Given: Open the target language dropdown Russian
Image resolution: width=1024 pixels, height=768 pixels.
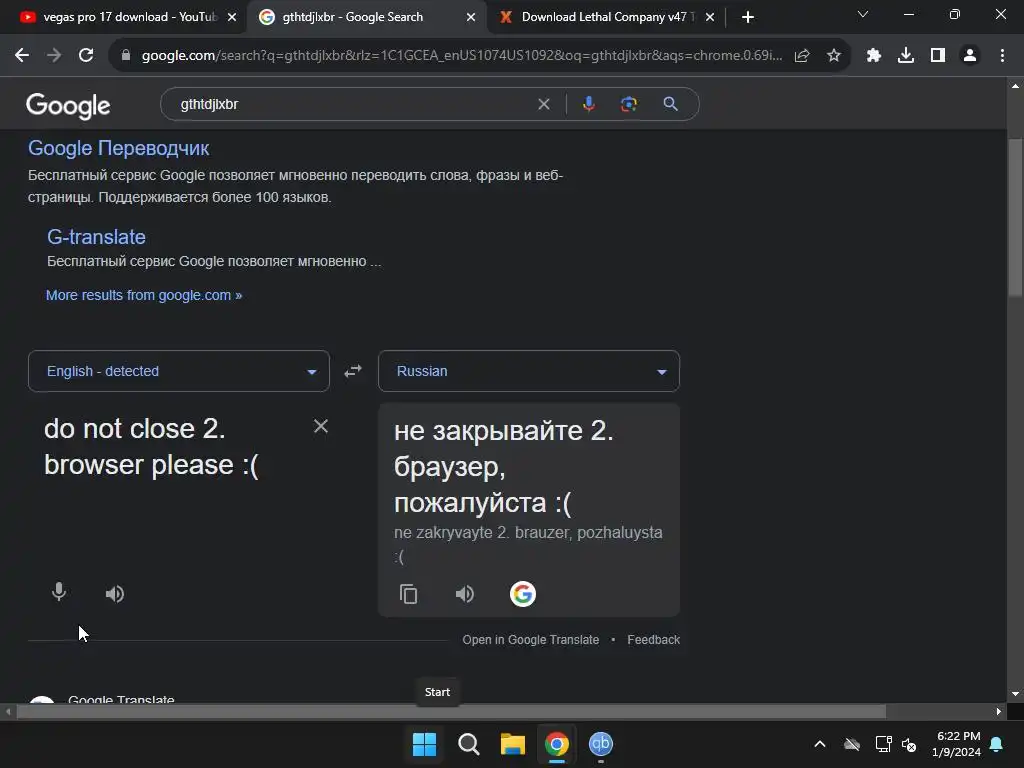Looking at the screenshot, I should 529,371.
